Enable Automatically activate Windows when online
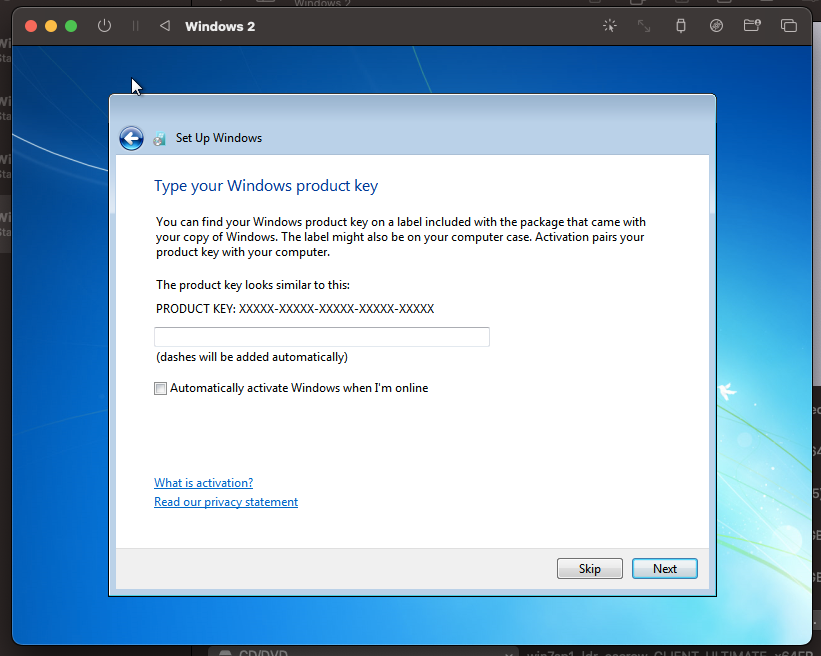 coord(160,388)
